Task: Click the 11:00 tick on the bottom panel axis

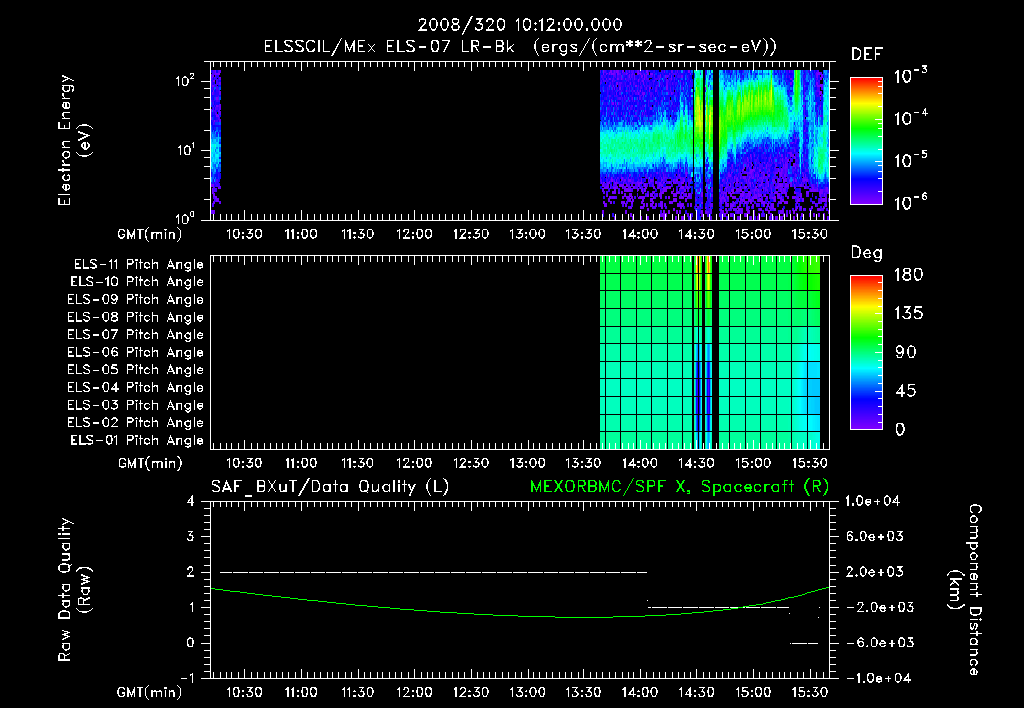Action: click(x=301, y=692)
